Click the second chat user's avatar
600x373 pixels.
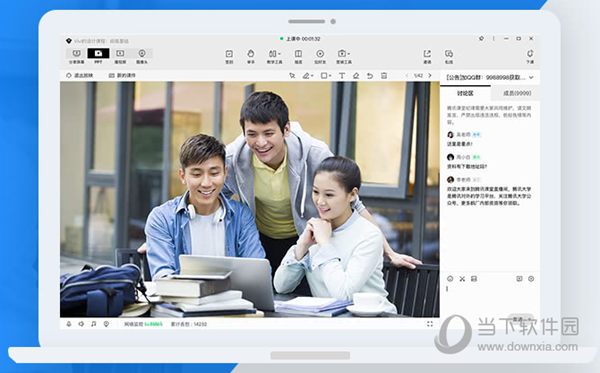[450, 157]
